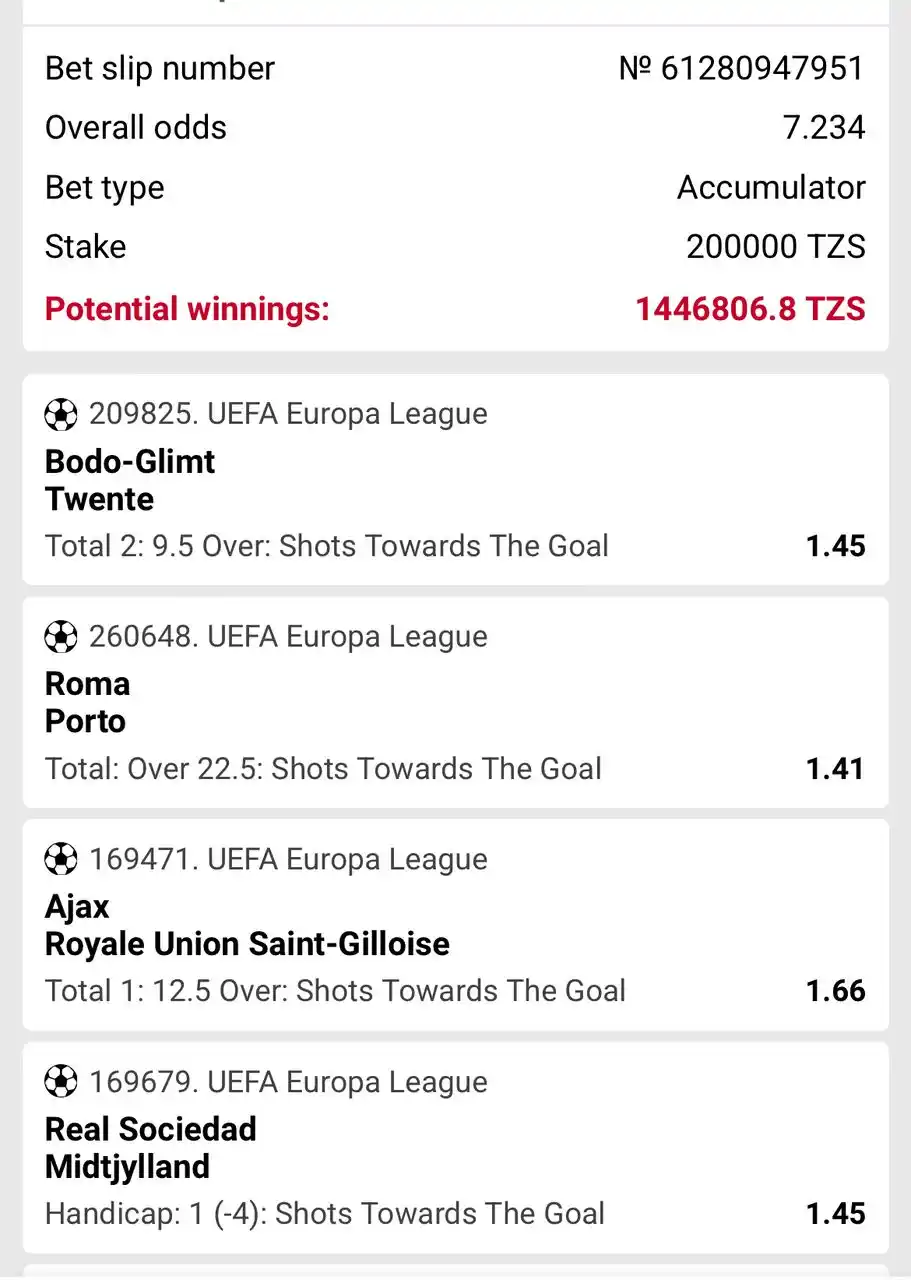Click the soccer ball icon beside event 209825

pos(61,414)
